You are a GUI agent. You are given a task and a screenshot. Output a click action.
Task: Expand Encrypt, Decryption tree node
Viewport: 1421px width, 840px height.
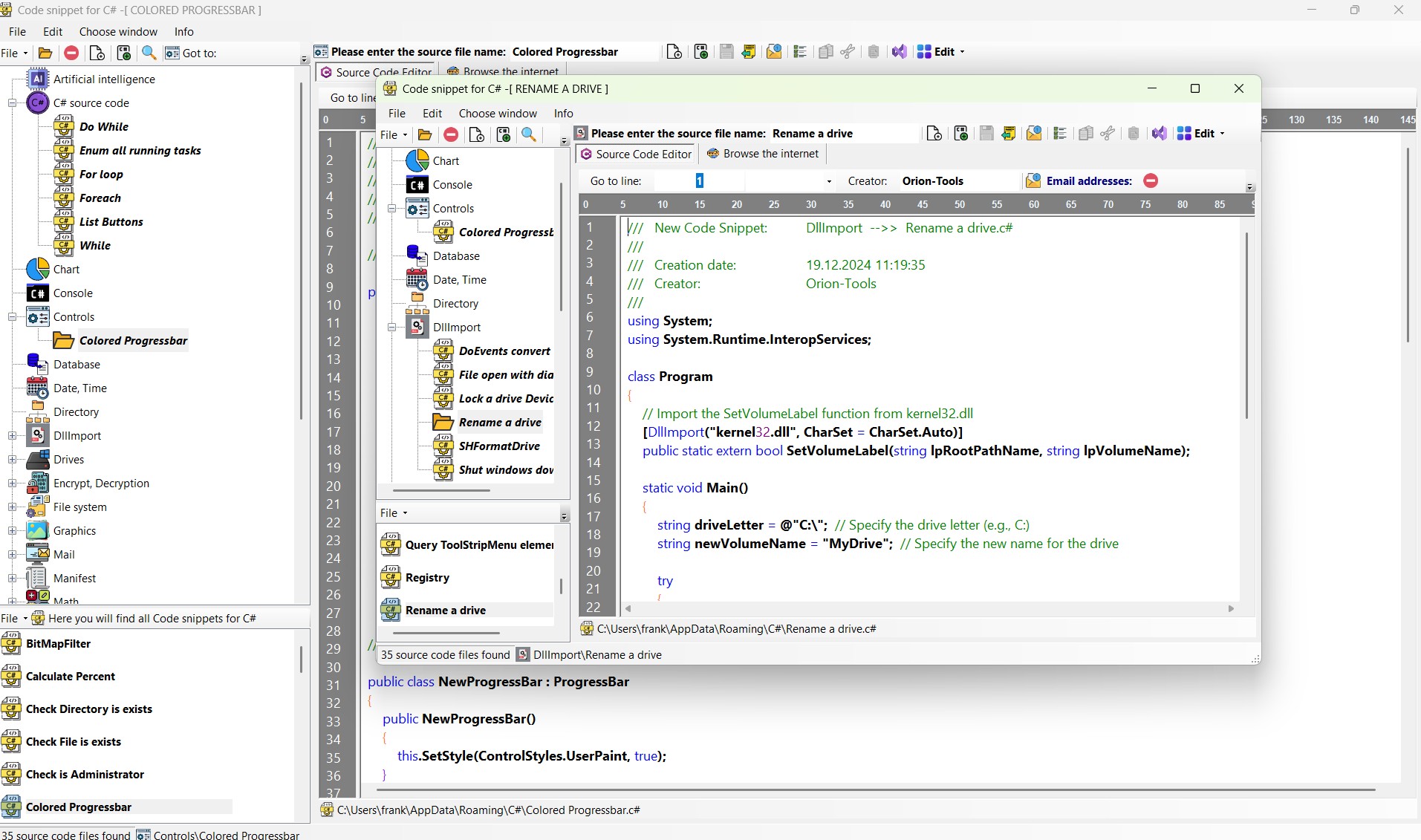[12, 484]
